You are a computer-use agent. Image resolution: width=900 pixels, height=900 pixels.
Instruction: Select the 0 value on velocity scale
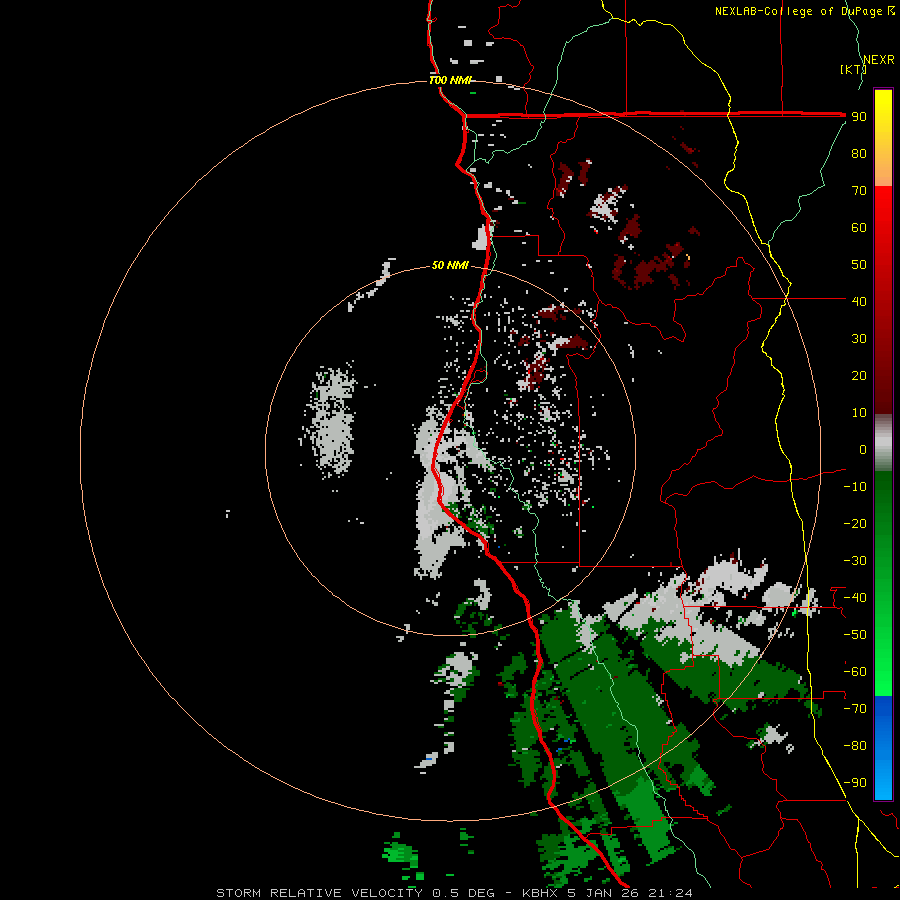863,449
